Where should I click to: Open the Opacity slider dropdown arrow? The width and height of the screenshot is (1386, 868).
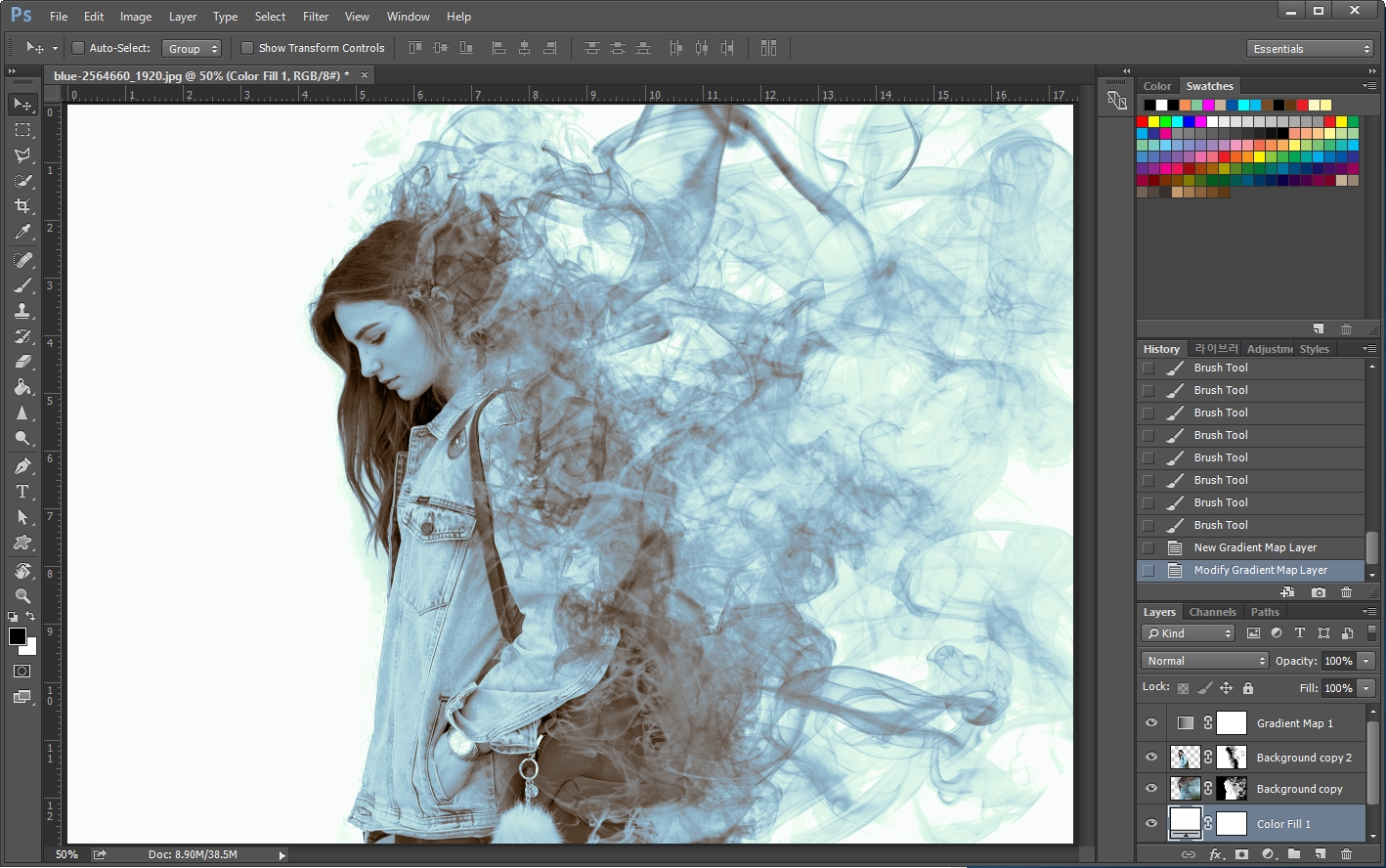click(1366, 661)
